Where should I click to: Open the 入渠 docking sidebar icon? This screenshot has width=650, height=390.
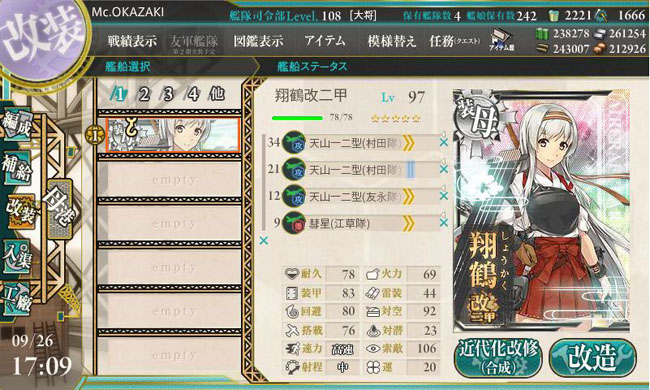17,256
